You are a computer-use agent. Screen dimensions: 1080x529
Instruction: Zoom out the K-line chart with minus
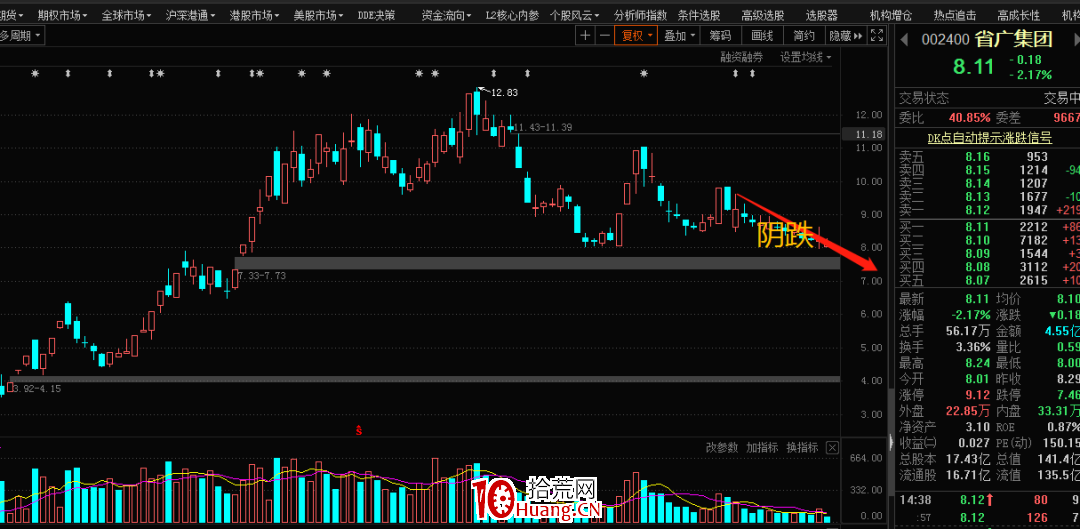[x=603, y=36]
